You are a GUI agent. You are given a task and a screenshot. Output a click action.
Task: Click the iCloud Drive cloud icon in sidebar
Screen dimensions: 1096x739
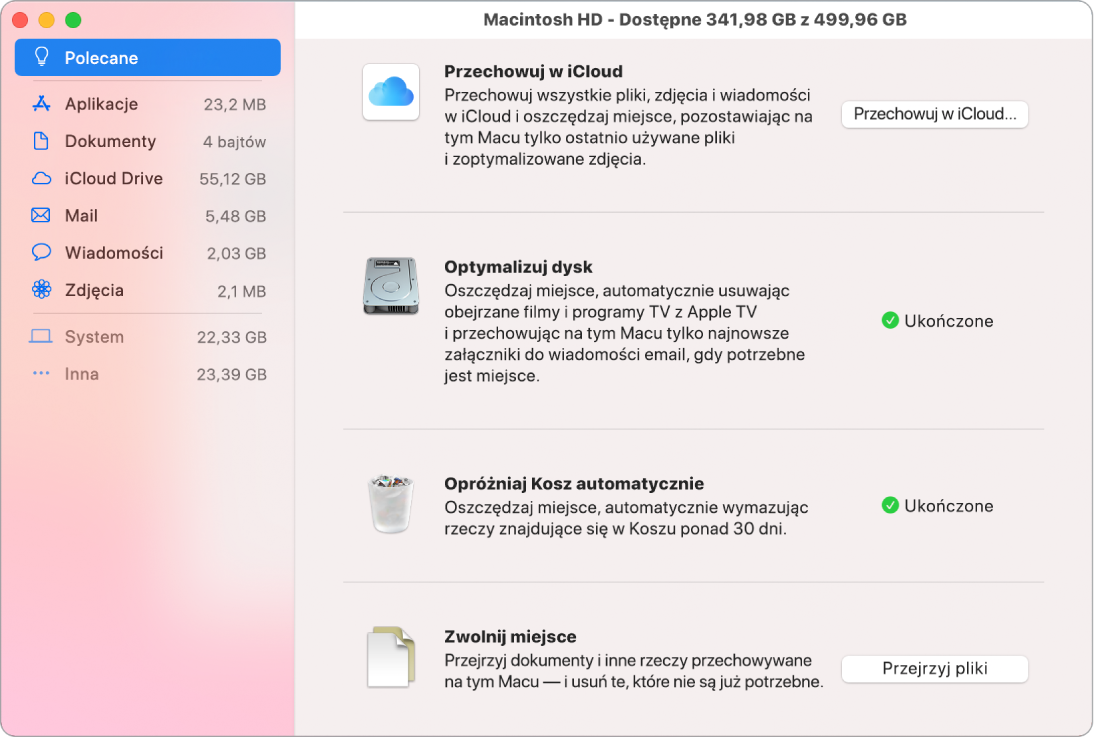coord(41,178)
